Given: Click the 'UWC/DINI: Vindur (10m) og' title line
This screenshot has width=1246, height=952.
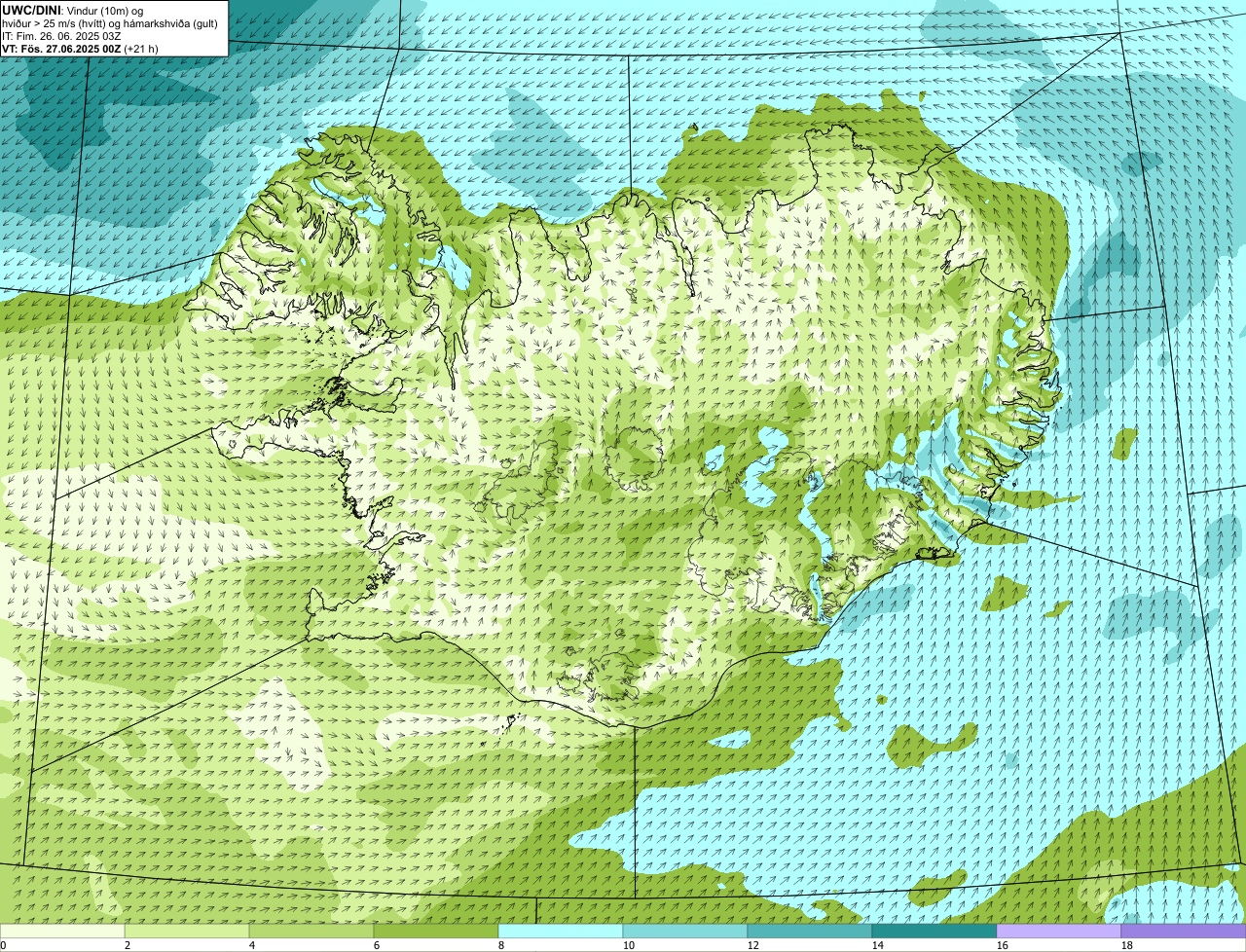Looking at the screenshot, I should click(73, 10).
